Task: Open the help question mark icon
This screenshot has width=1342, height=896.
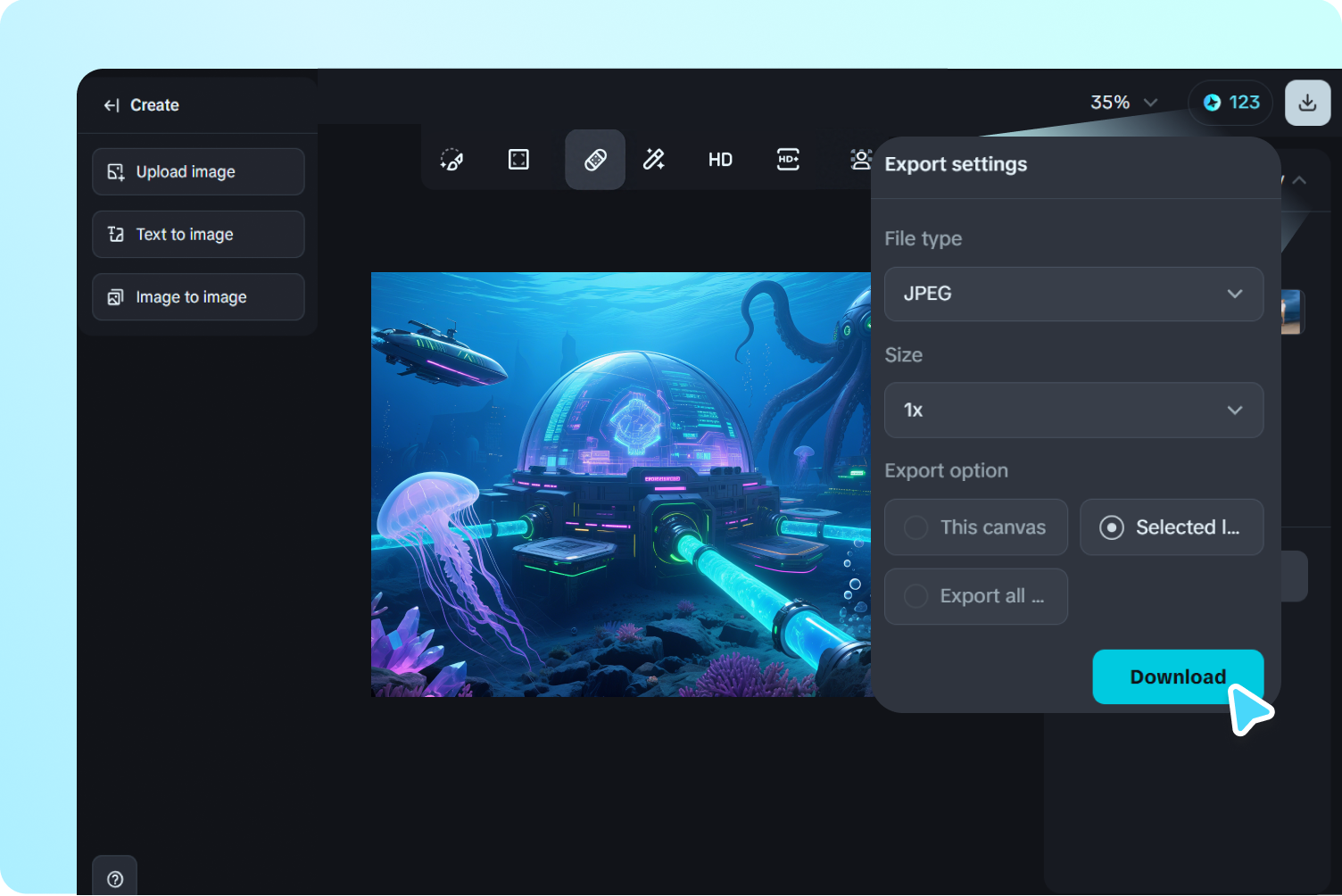Action: tap(115, 879)
